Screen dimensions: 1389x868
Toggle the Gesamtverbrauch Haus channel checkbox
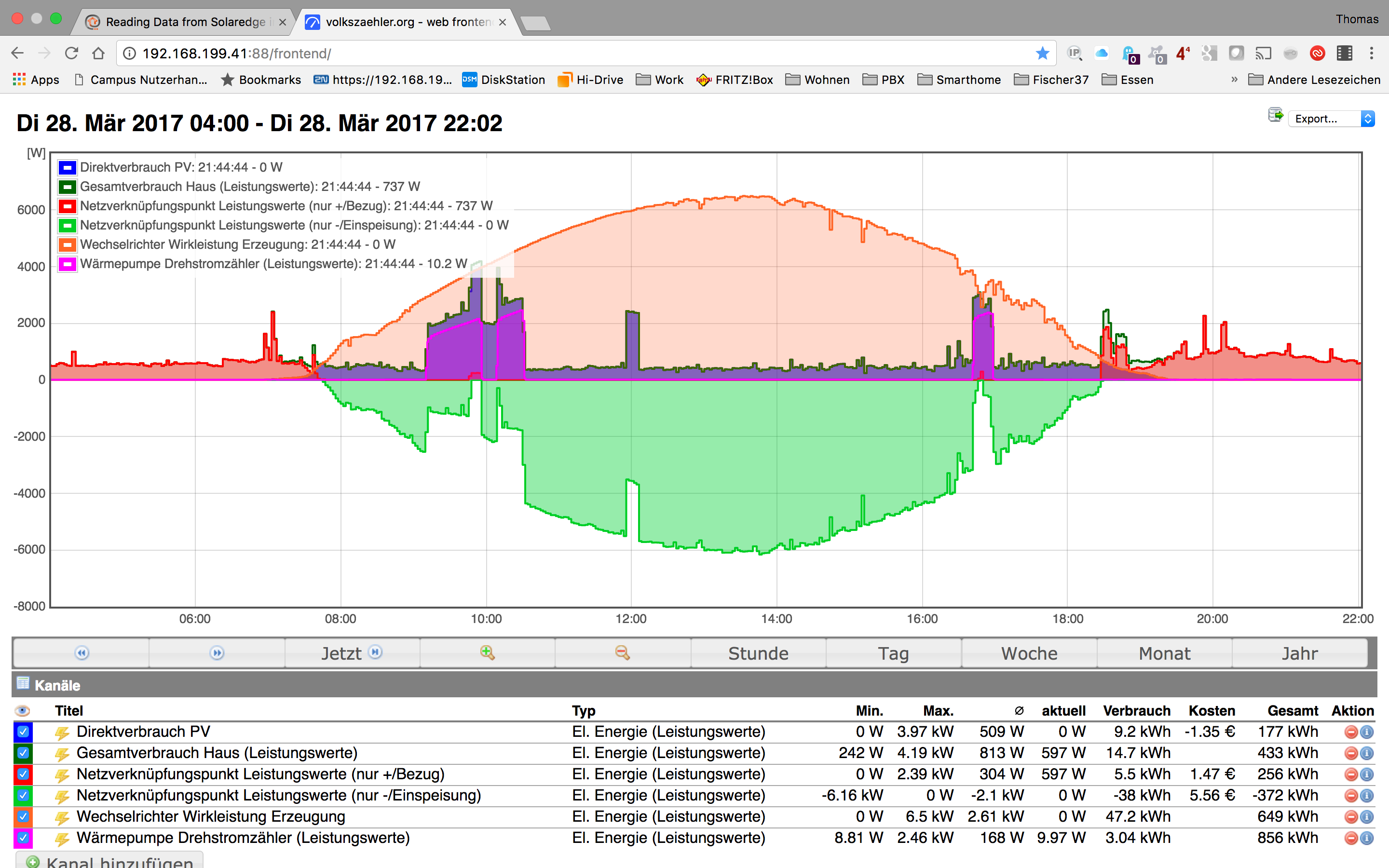[23, 753]
